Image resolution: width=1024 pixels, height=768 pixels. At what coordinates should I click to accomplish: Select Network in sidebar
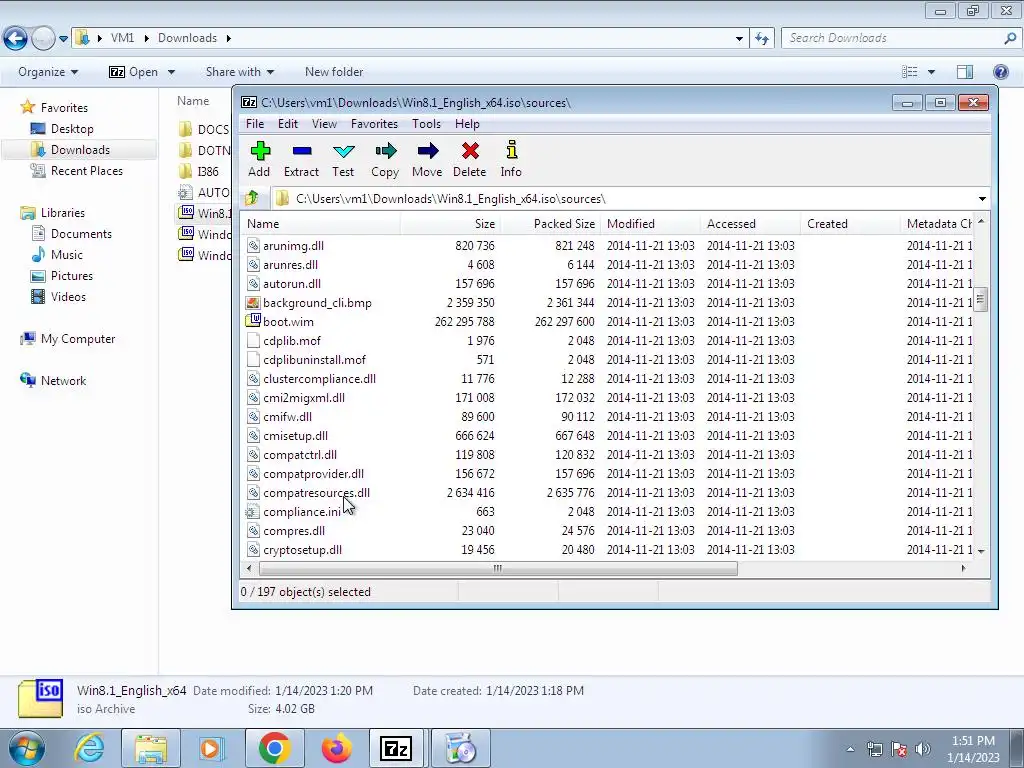[63, 381]
